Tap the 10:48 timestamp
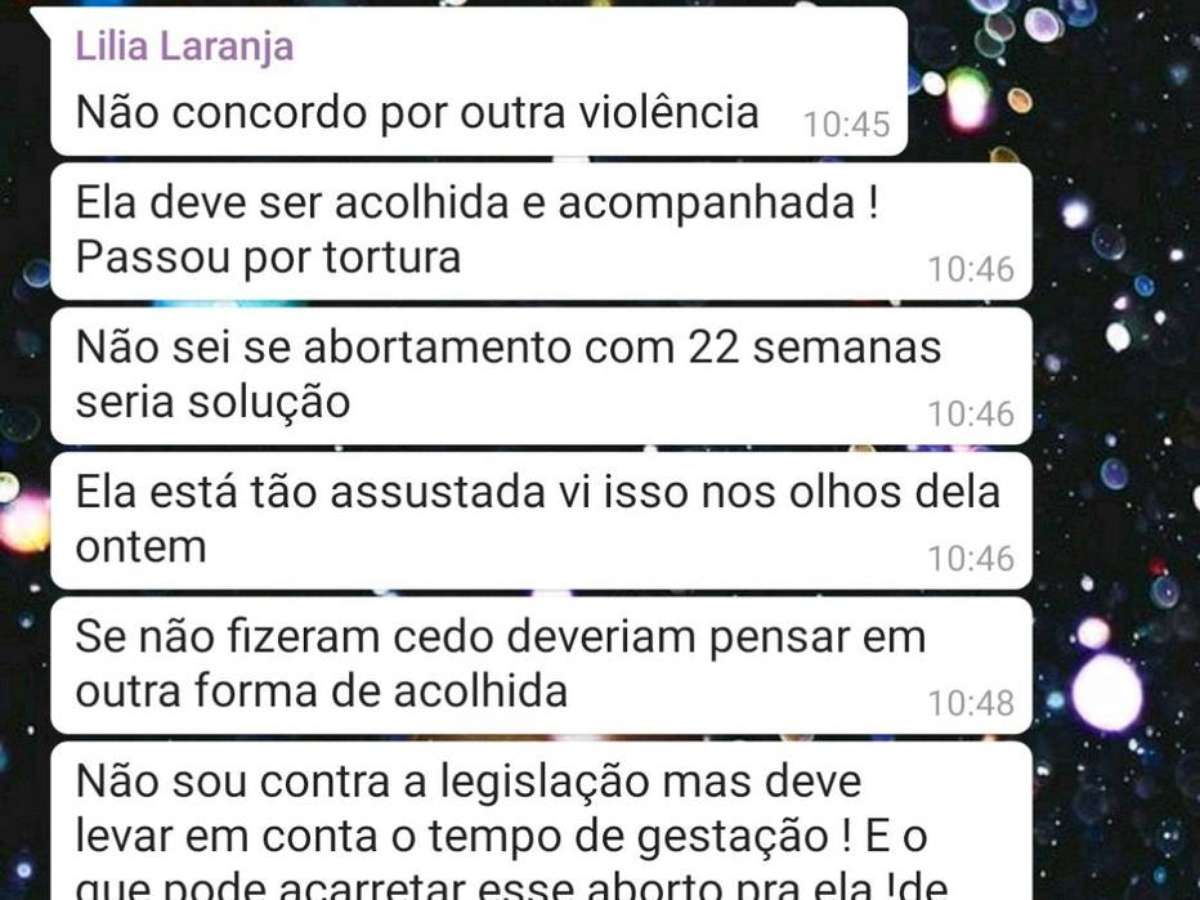The height and width of the screenshot is (900, 1200). (x=971, y=703)
